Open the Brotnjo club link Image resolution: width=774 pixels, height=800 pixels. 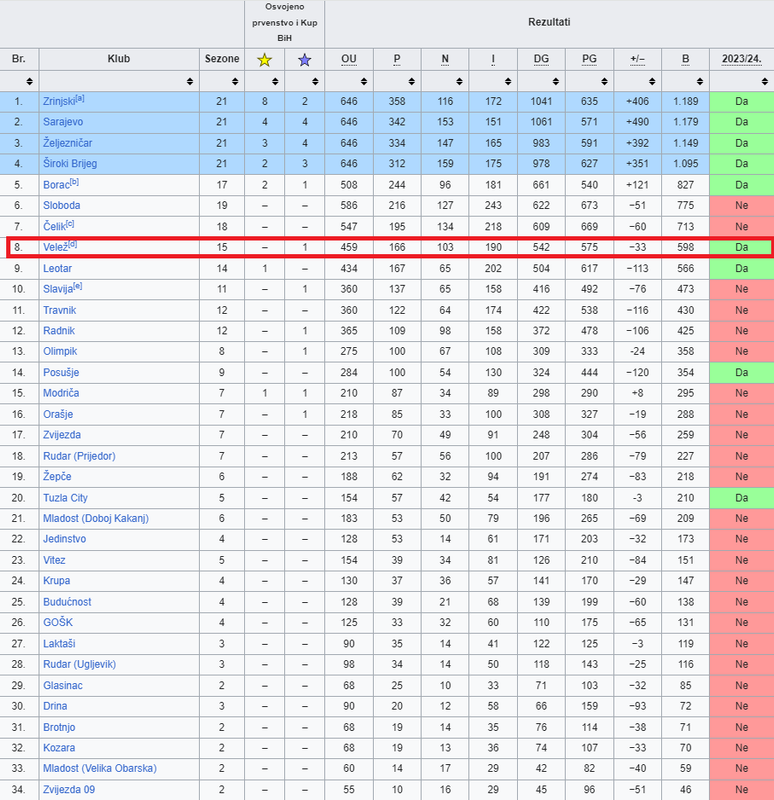tap(59, 728)
